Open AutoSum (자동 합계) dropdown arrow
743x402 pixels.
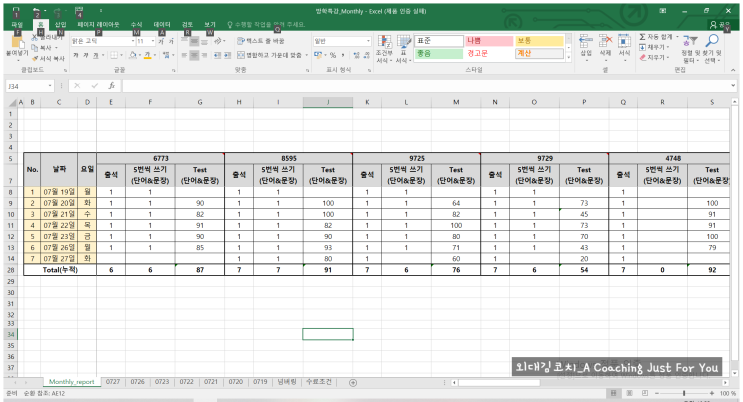(677, 37)
